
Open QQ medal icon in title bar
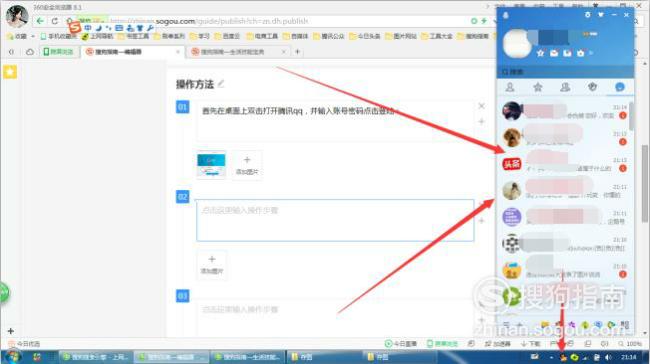[587, 15]
